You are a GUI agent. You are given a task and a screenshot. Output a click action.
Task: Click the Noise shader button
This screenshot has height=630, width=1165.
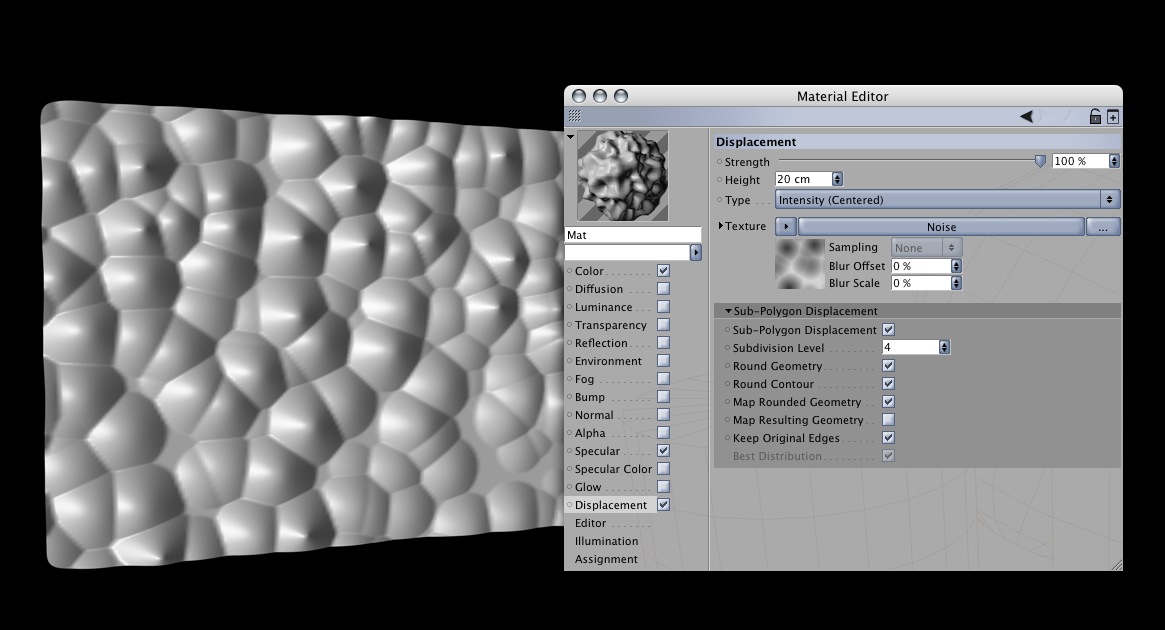[x=941, y=227]
